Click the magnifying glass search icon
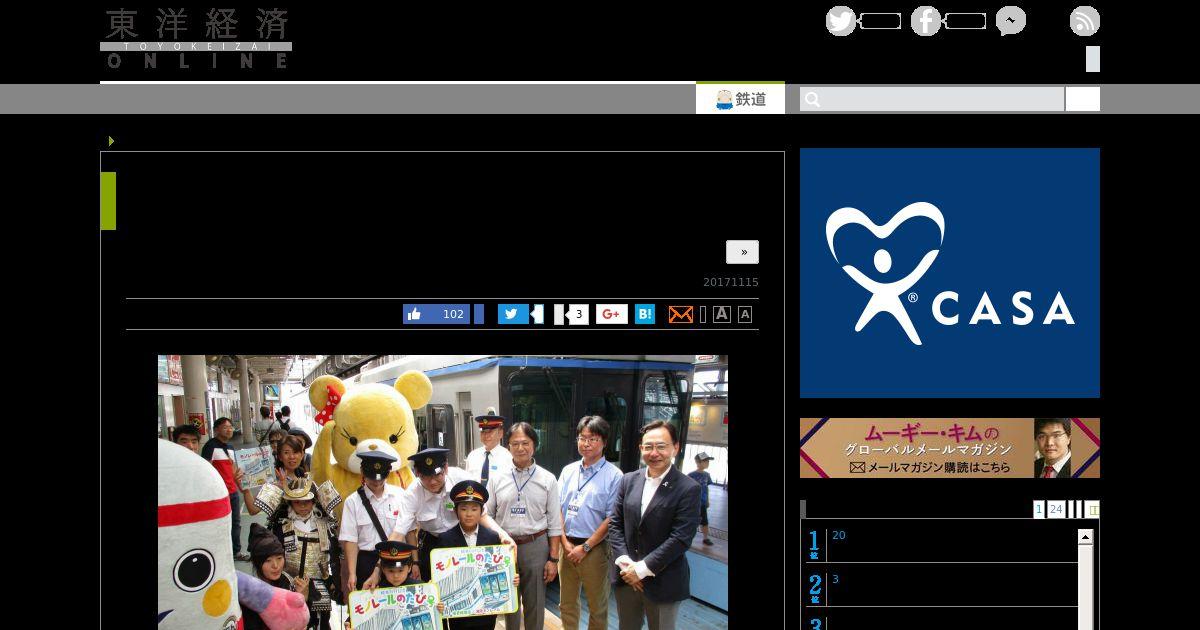Viewport: 1200px width, 630px height. coord(812,99)
